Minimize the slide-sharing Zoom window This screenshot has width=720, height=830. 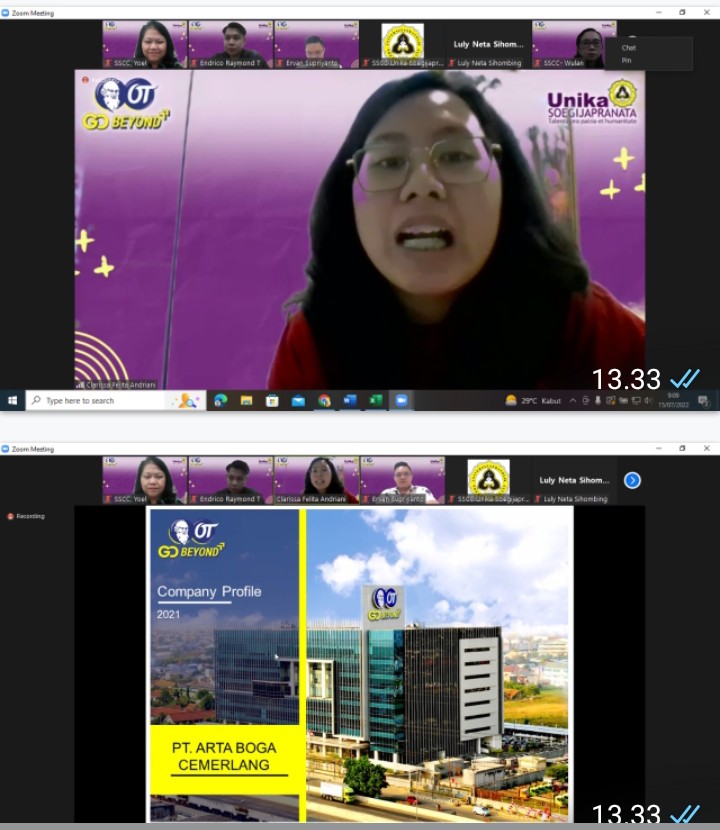click(x=659, y=448)
